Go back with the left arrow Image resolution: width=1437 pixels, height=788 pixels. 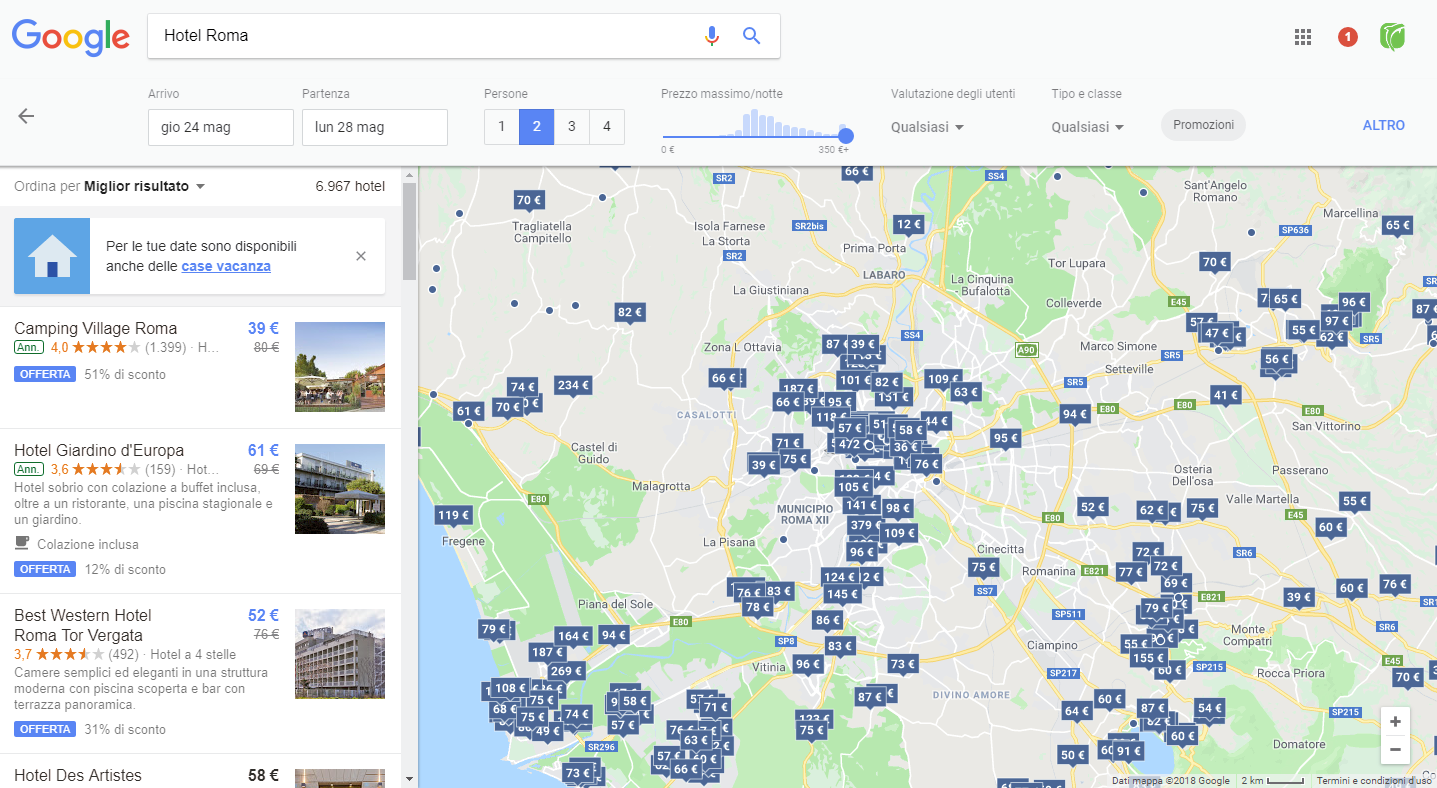click(x=26, y=116)
